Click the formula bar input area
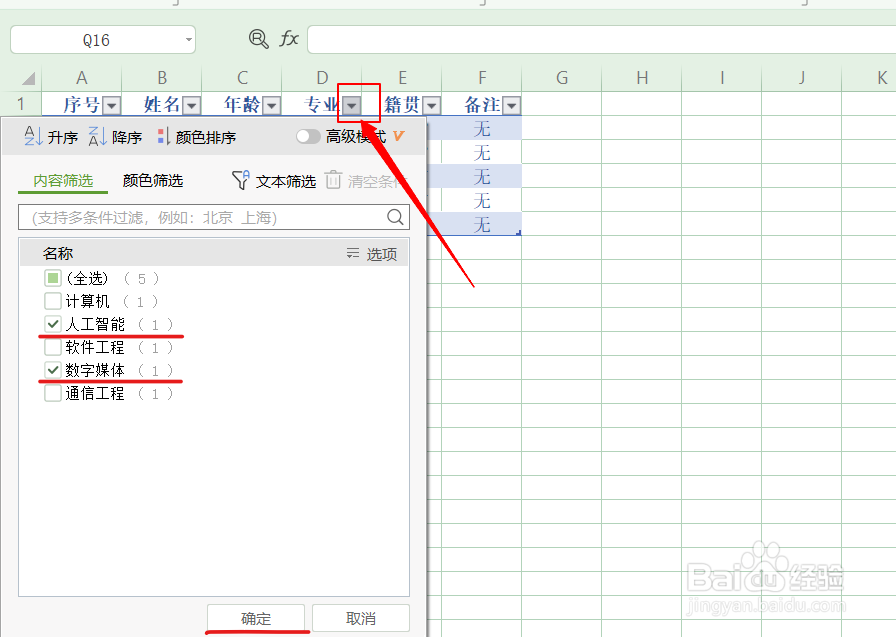The image size is (896, 637). [601, 39]
